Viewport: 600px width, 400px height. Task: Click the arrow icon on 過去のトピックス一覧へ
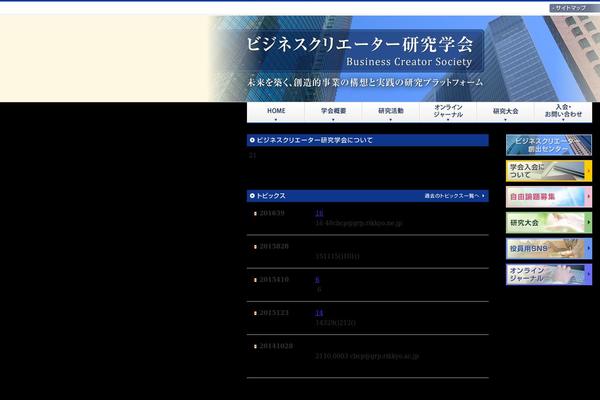[x=483, y=196]
